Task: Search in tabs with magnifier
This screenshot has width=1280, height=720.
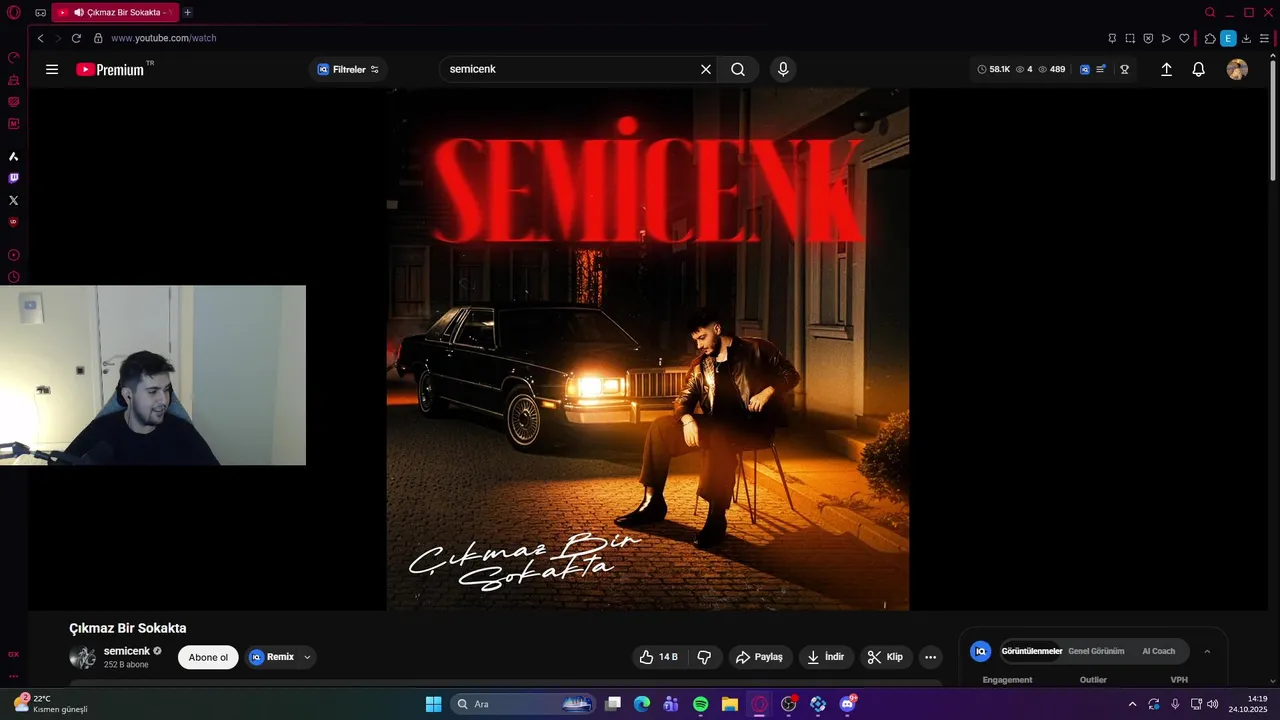Action: pos(1210,12)
